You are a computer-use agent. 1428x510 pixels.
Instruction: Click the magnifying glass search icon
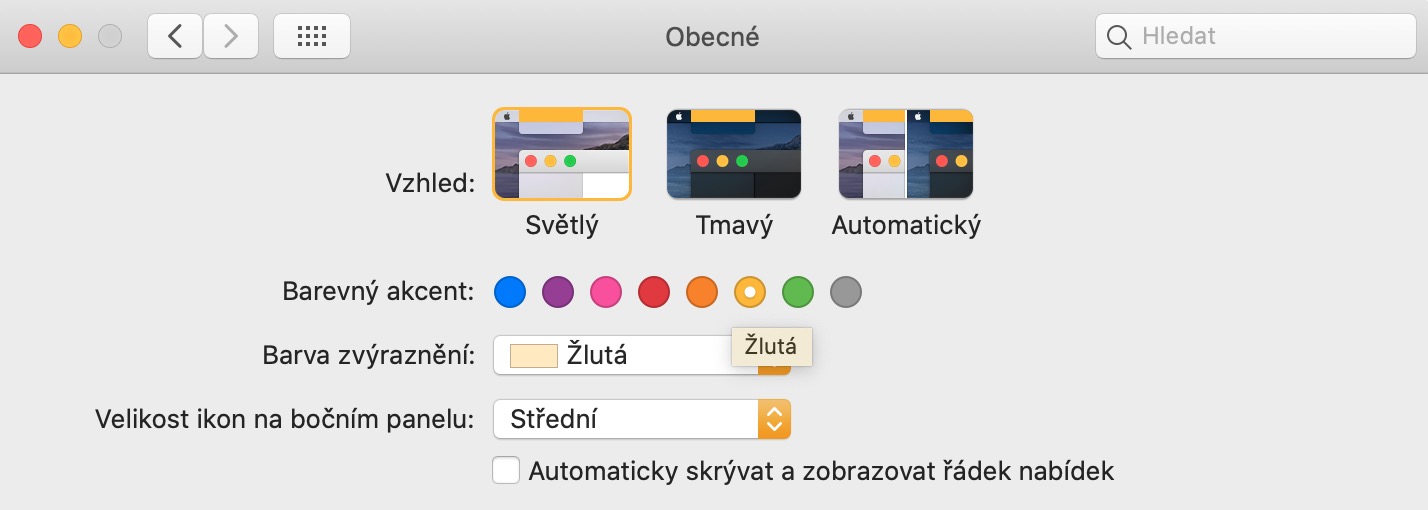(1119, 37)
